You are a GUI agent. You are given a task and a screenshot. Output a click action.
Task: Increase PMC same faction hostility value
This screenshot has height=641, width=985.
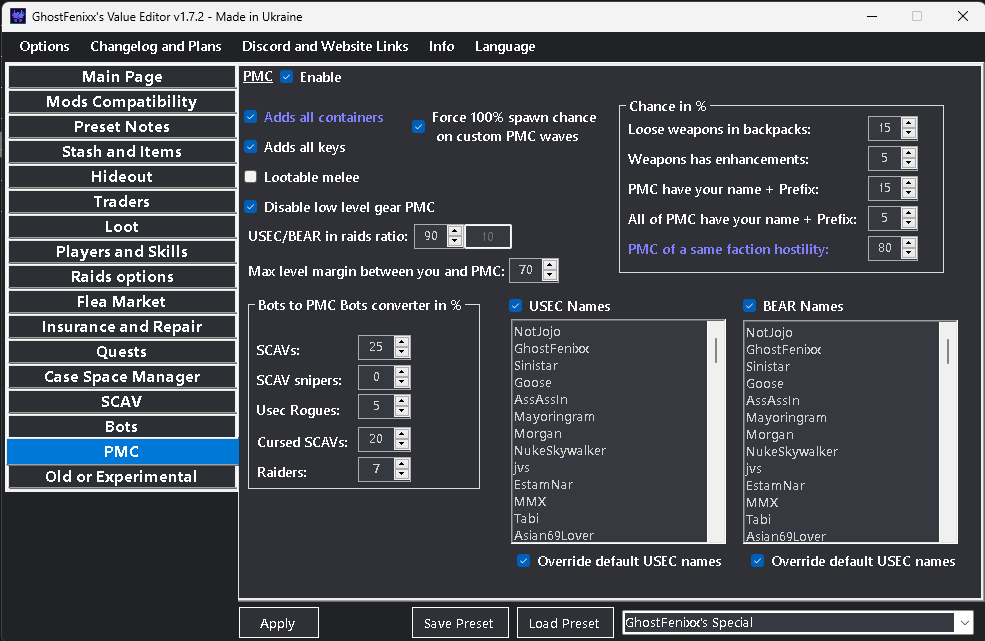908,243
